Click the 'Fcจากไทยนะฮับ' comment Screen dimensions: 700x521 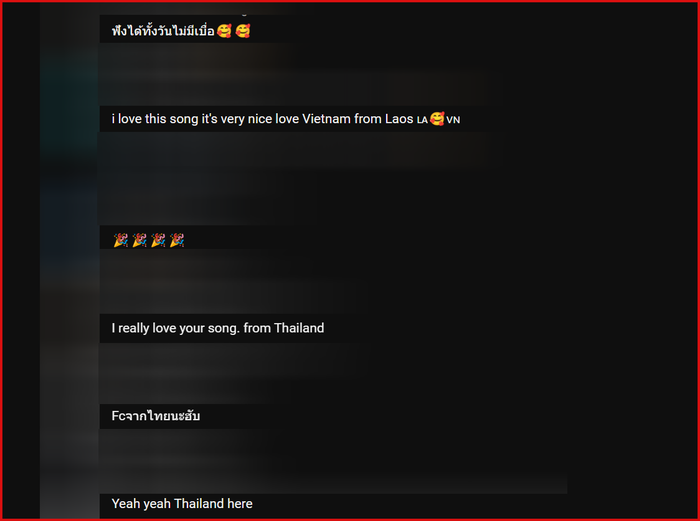(x=156, y=416)
